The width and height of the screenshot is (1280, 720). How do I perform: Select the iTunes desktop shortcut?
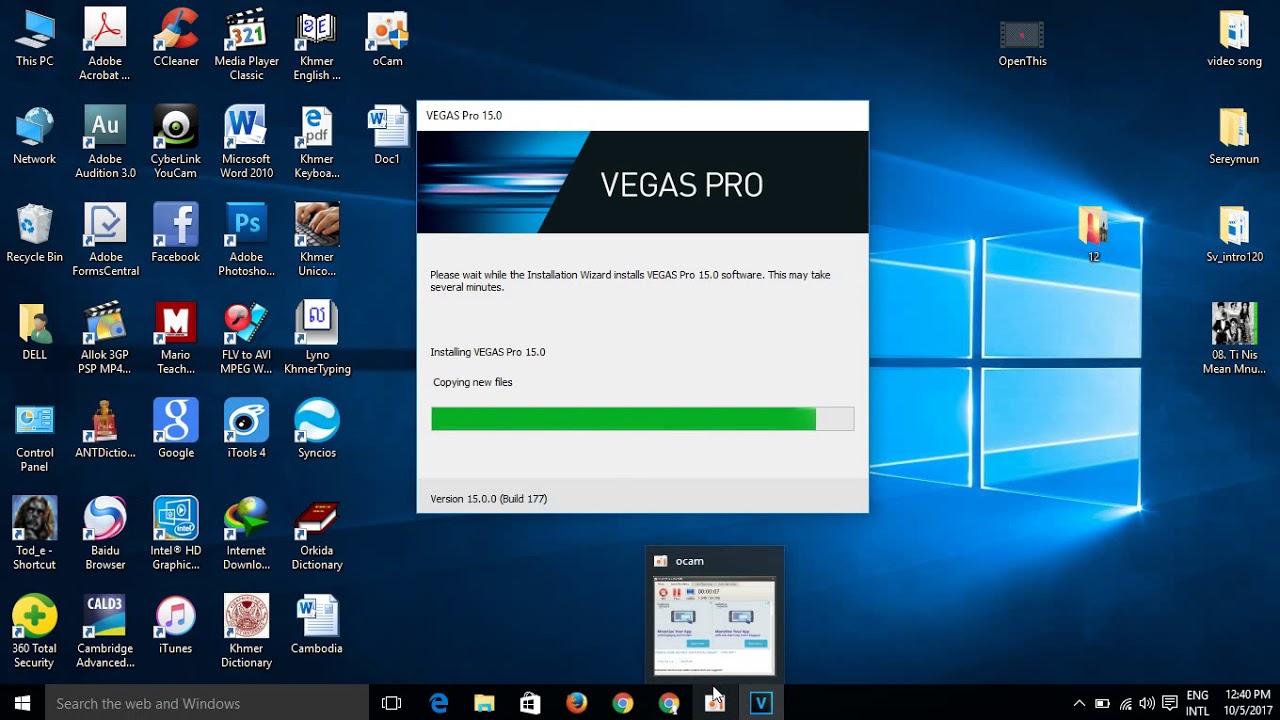click(176, 626)
